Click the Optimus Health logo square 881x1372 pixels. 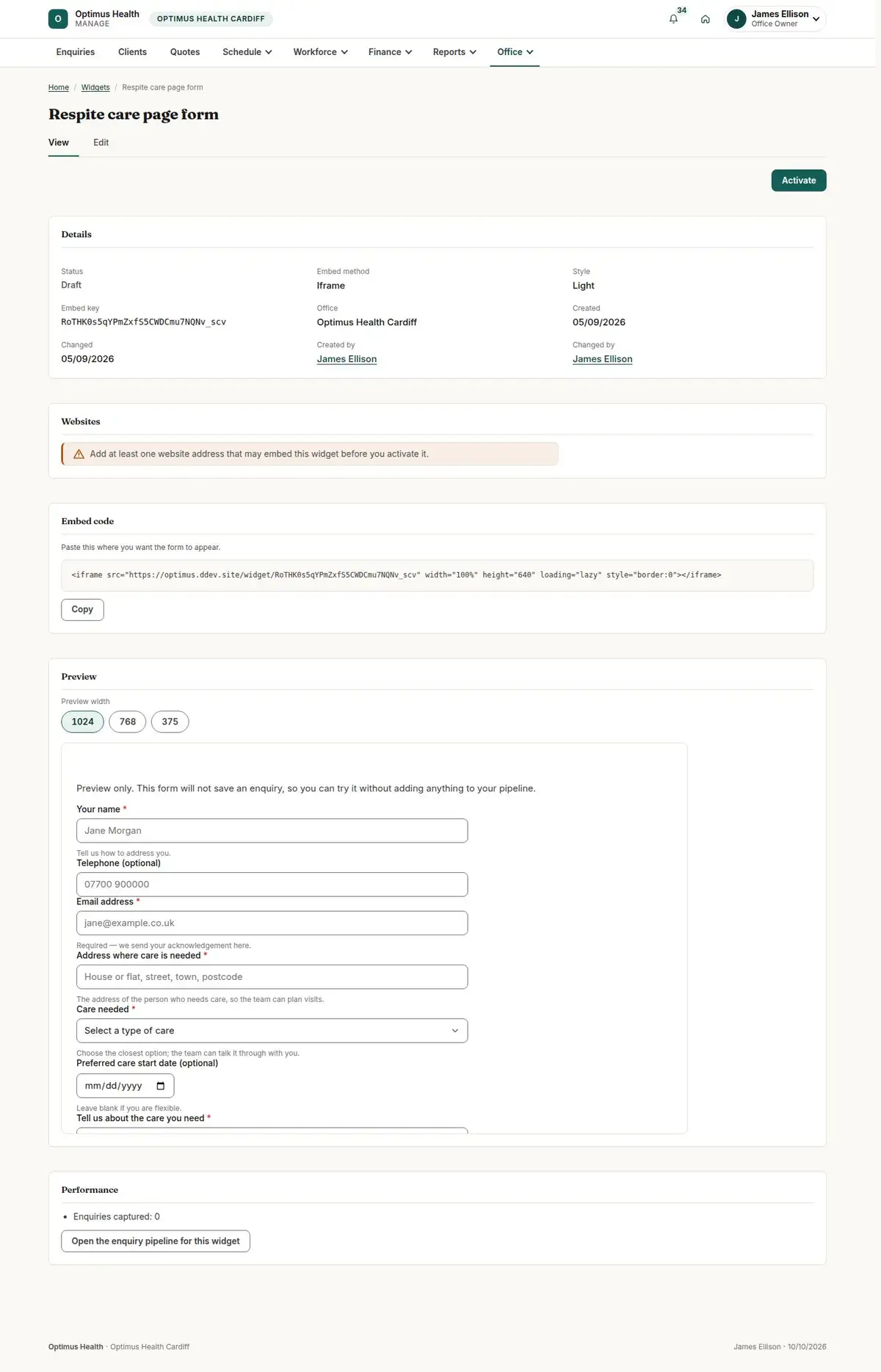[58, 19]
